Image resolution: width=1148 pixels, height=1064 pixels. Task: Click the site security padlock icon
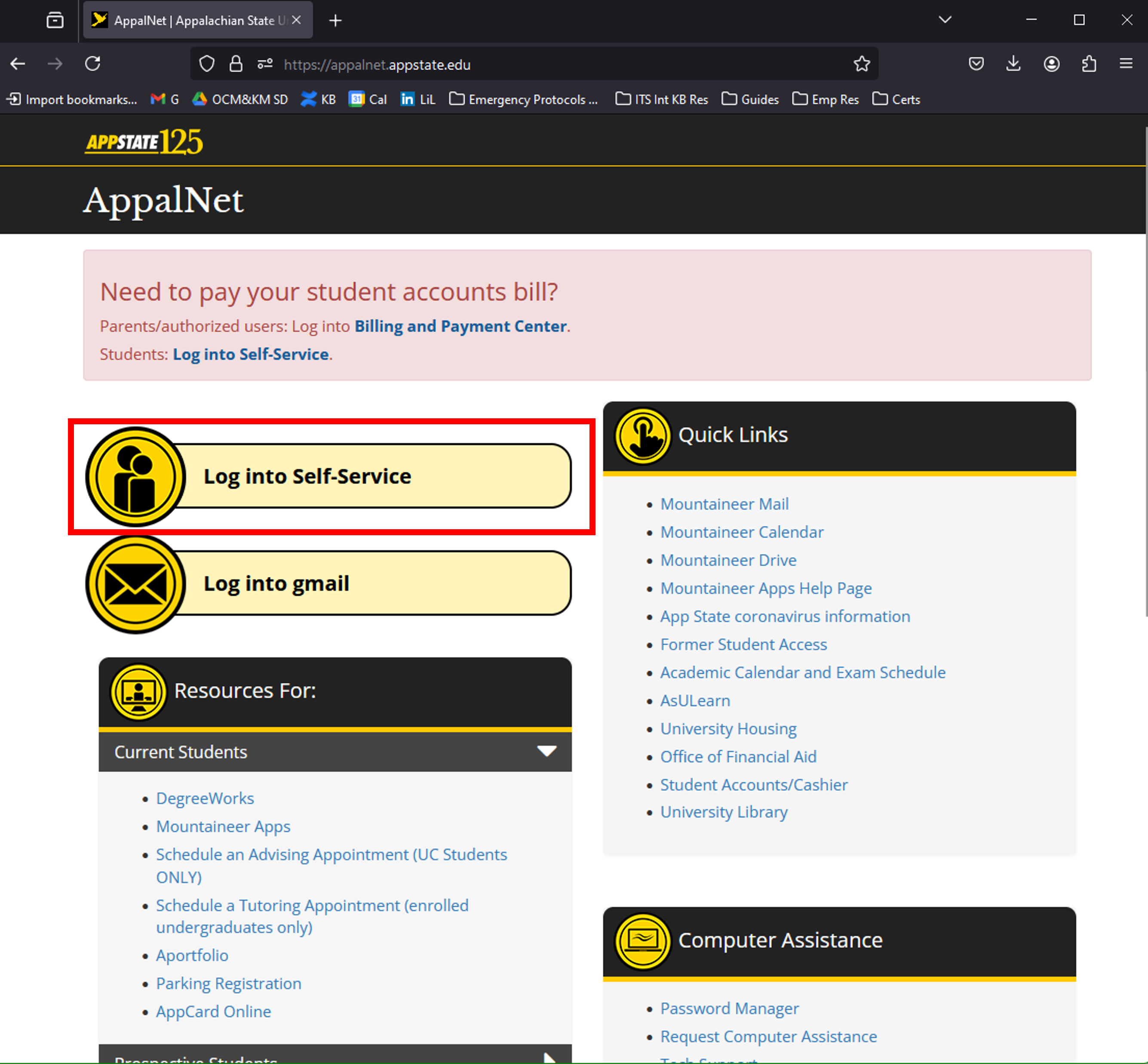236,64
